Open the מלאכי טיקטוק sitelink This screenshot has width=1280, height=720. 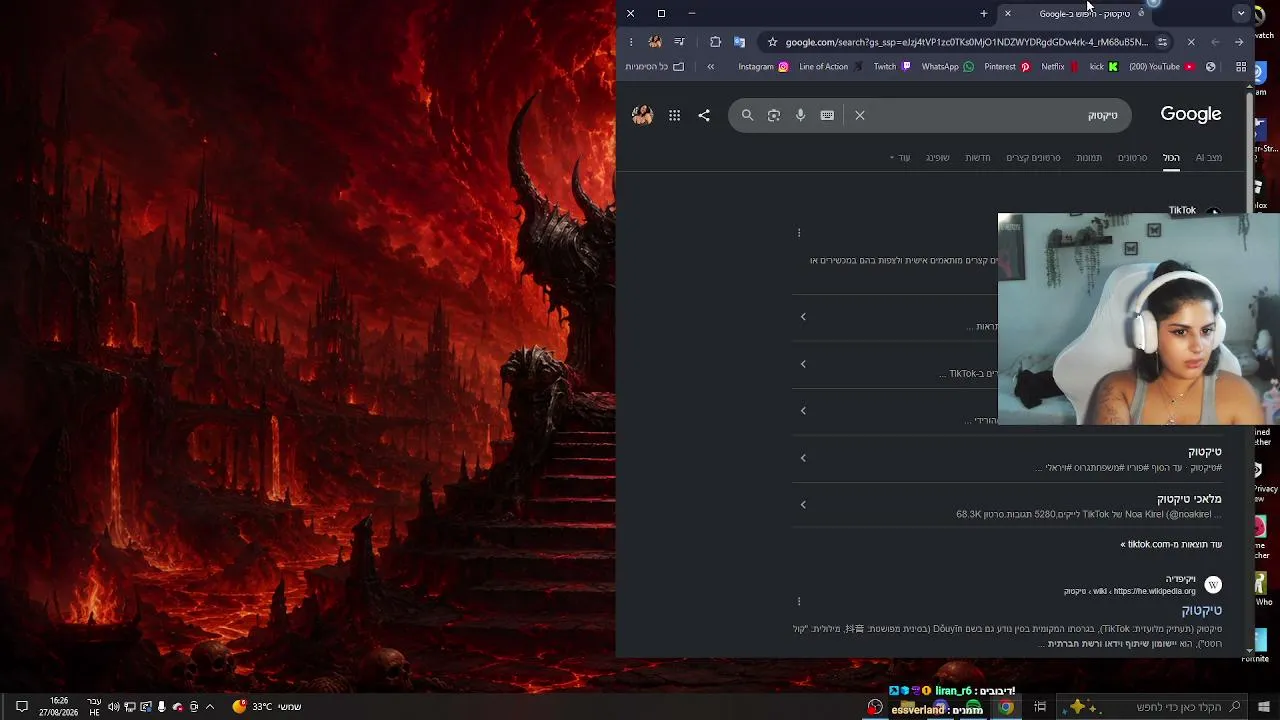(1189, 499)
